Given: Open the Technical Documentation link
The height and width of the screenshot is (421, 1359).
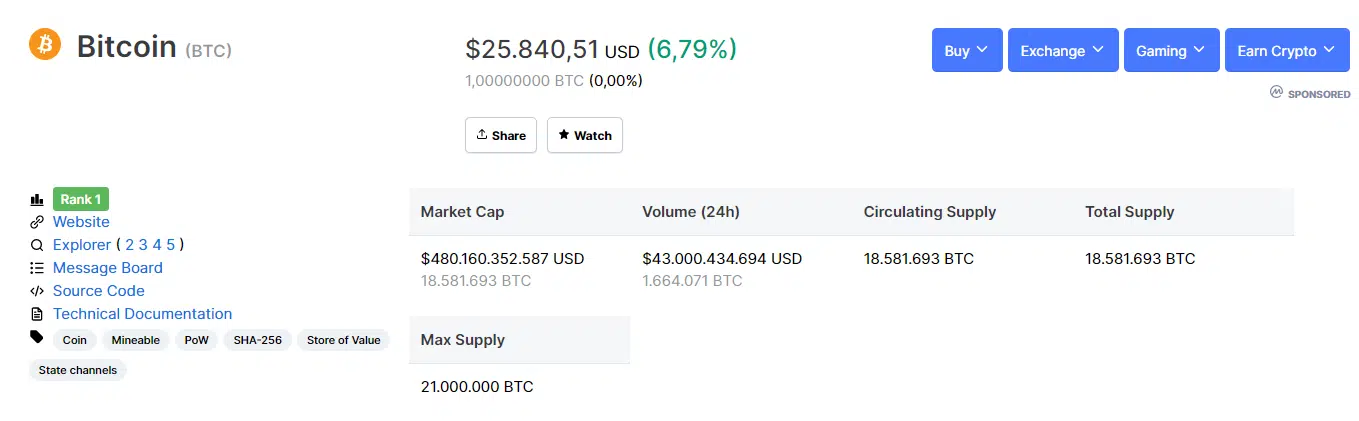Looking at the screenshot, I should click(x=142, y=314).
